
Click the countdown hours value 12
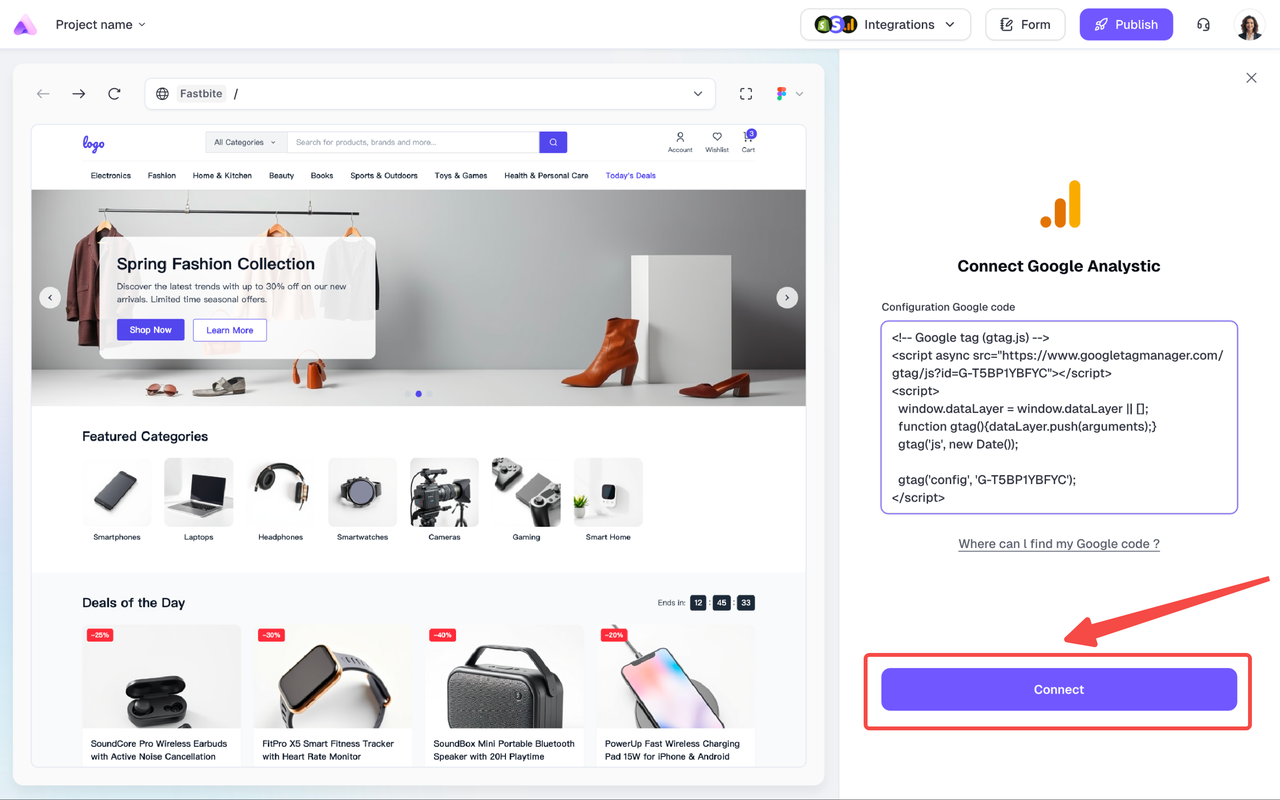click(698, 603)
